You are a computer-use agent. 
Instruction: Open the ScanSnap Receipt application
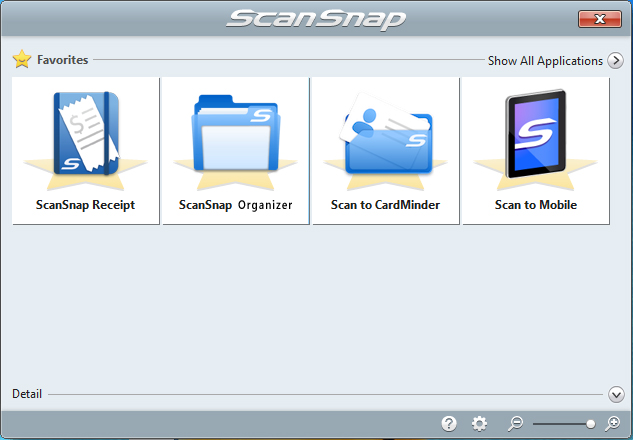[86, 151]
